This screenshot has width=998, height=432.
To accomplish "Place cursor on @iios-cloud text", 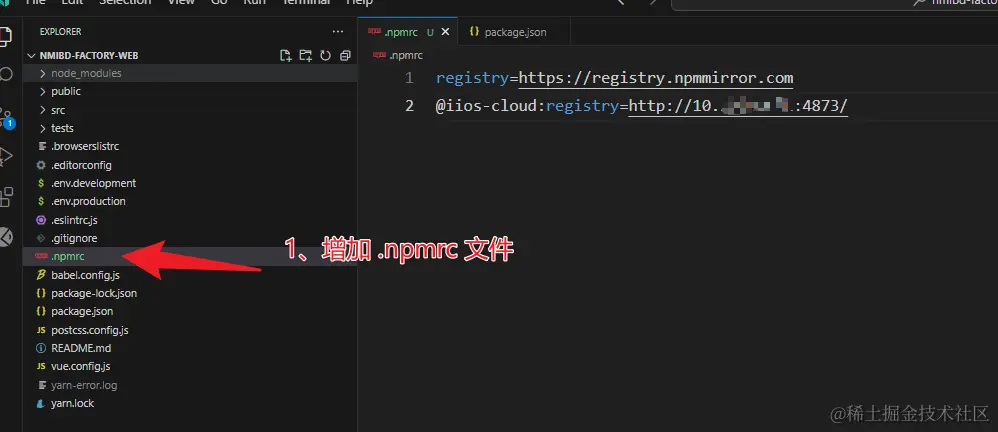I will point(486,106).
